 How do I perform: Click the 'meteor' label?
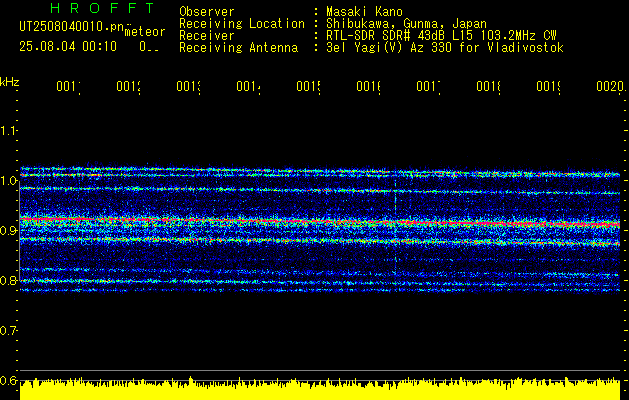pos(145,32)
